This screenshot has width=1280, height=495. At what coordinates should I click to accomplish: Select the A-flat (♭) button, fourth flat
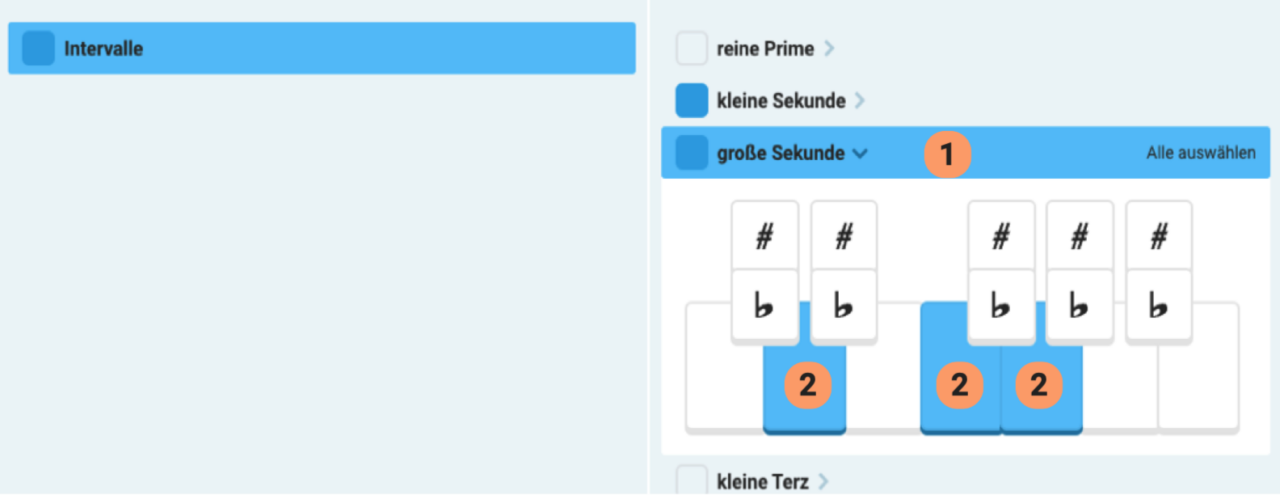point(1079,306)
